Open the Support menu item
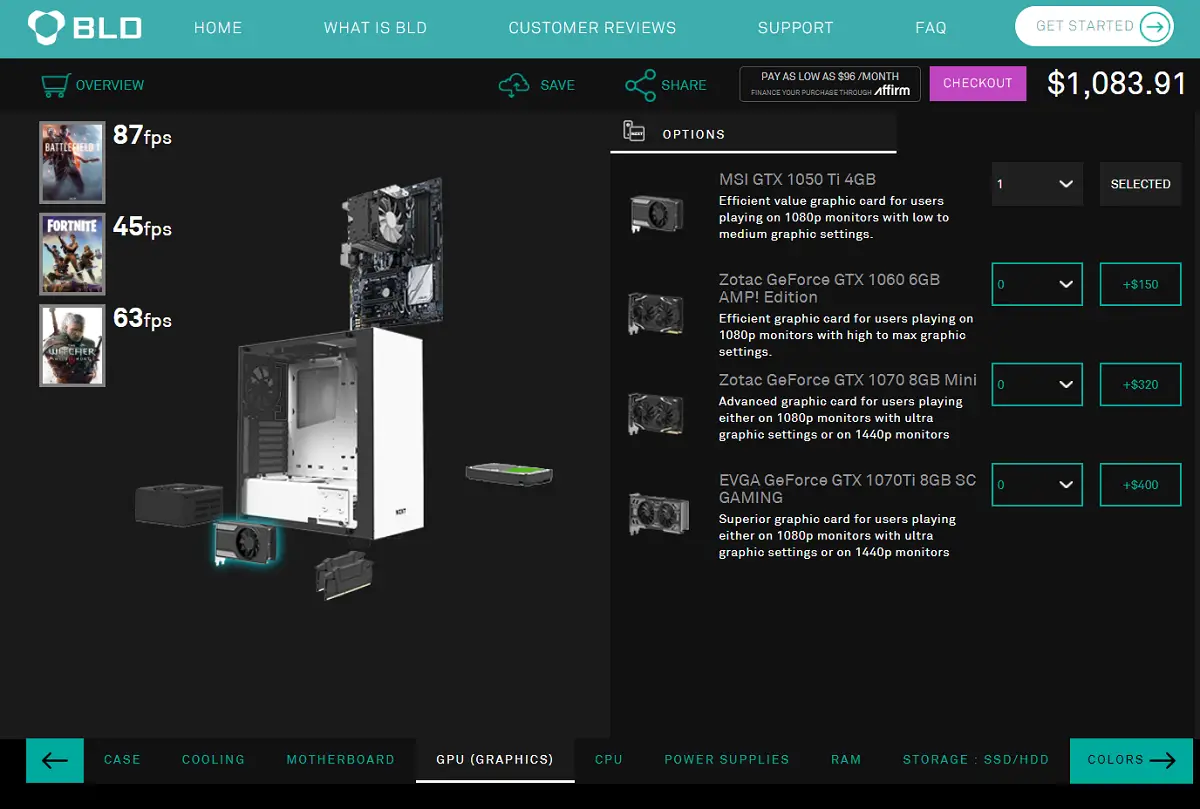 (x=795, y=28)
